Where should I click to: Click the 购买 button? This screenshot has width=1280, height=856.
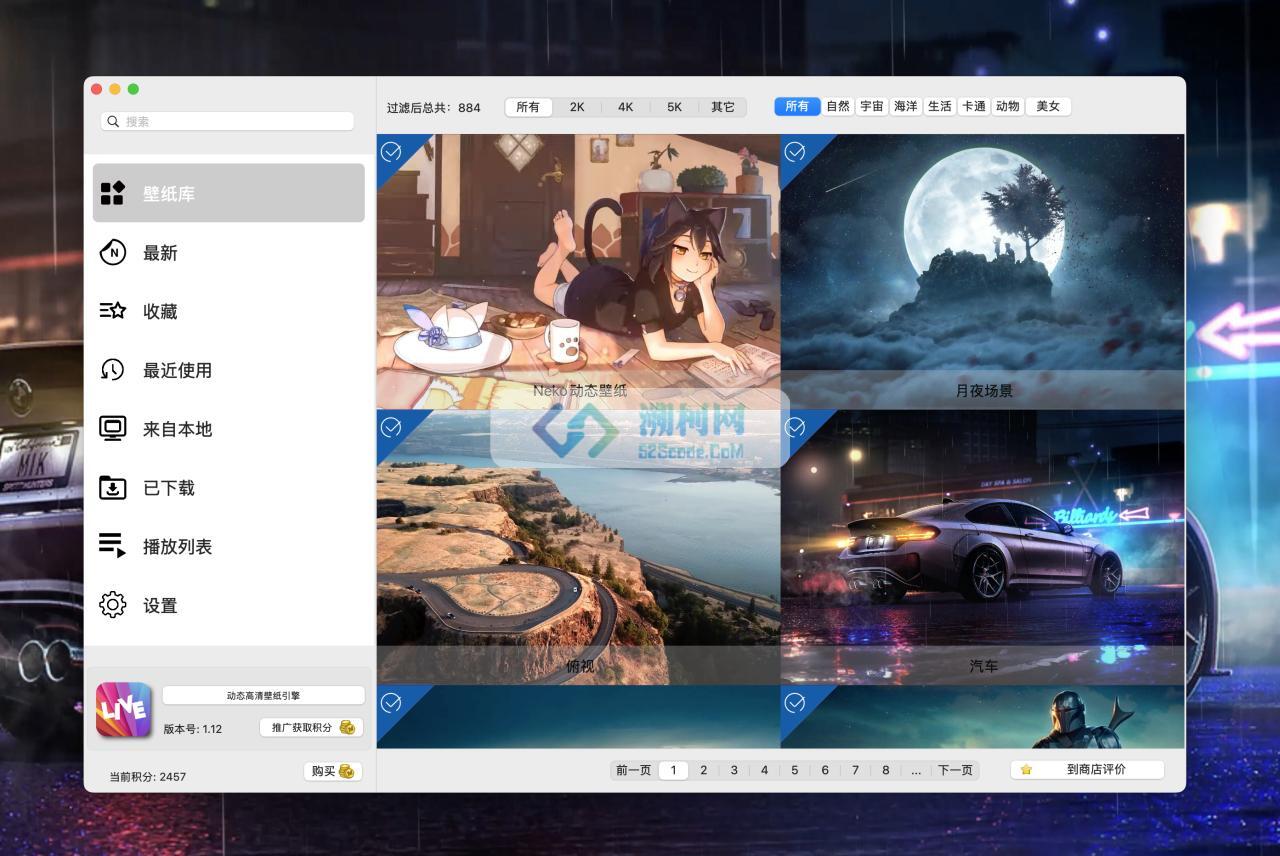tap(333, 771)
